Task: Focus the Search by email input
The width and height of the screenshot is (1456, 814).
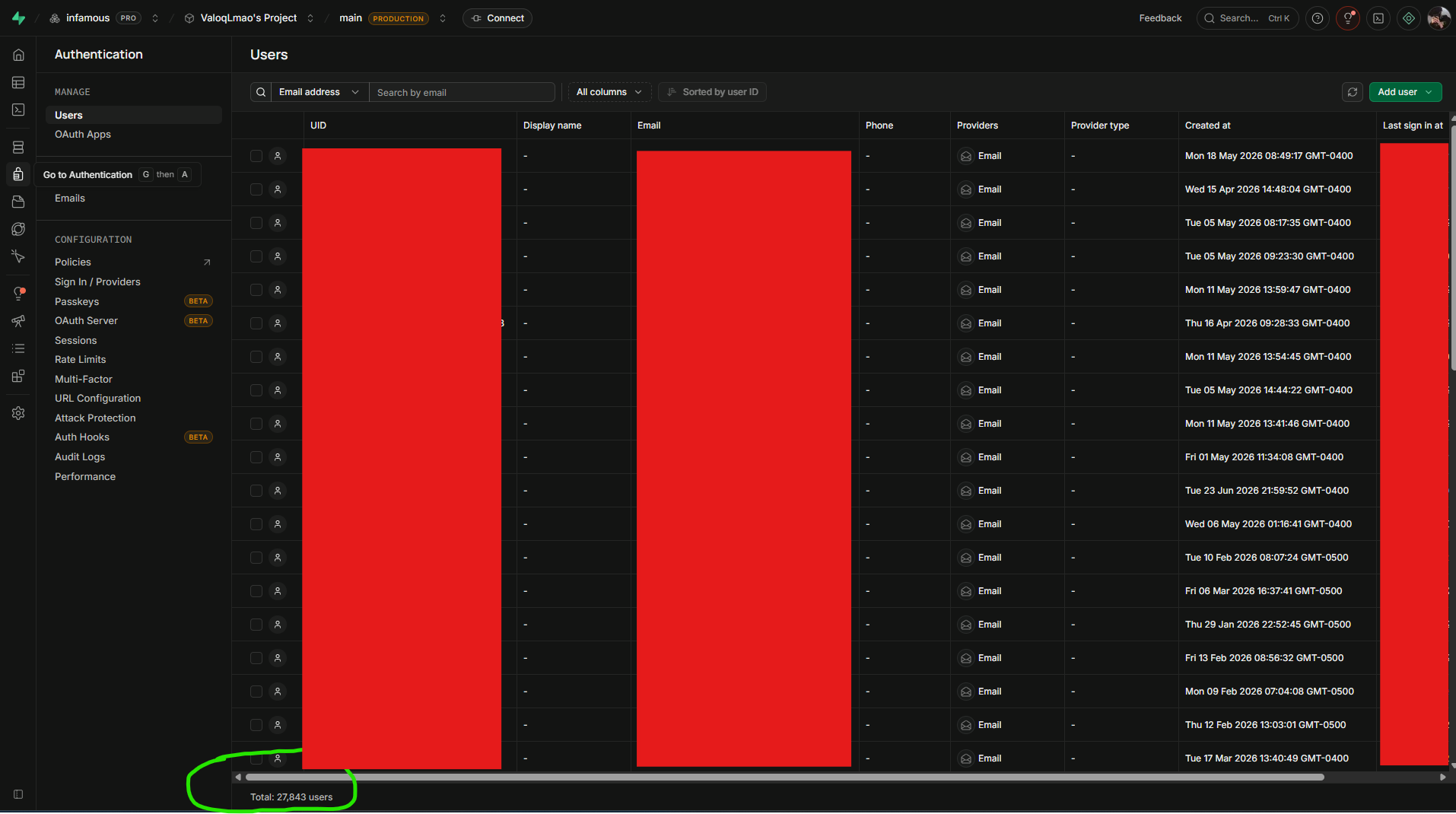Action: pos(462,92)
